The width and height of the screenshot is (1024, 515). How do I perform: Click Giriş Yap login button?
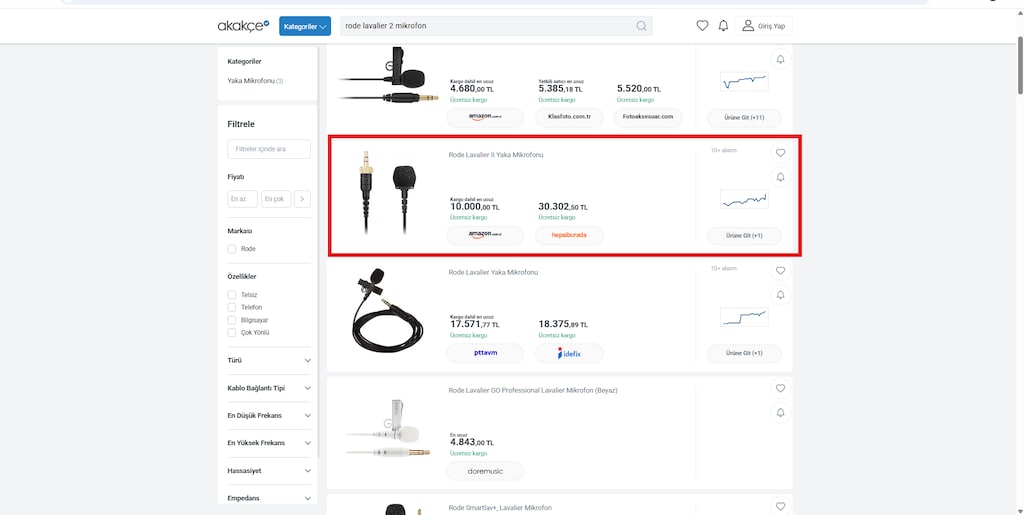coord(764,26)
